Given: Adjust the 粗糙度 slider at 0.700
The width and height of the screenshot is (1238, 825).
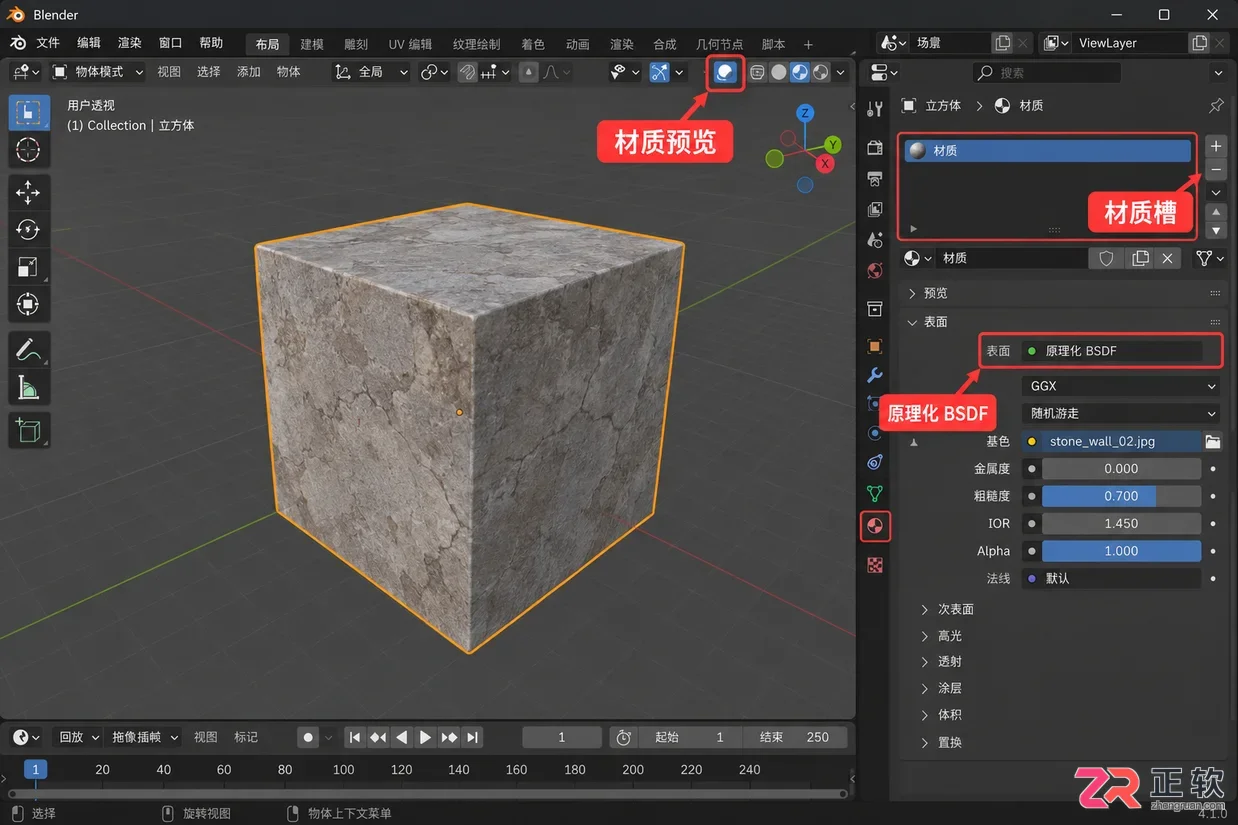Looking at the screenshot, I should [x=1121, y=496].
